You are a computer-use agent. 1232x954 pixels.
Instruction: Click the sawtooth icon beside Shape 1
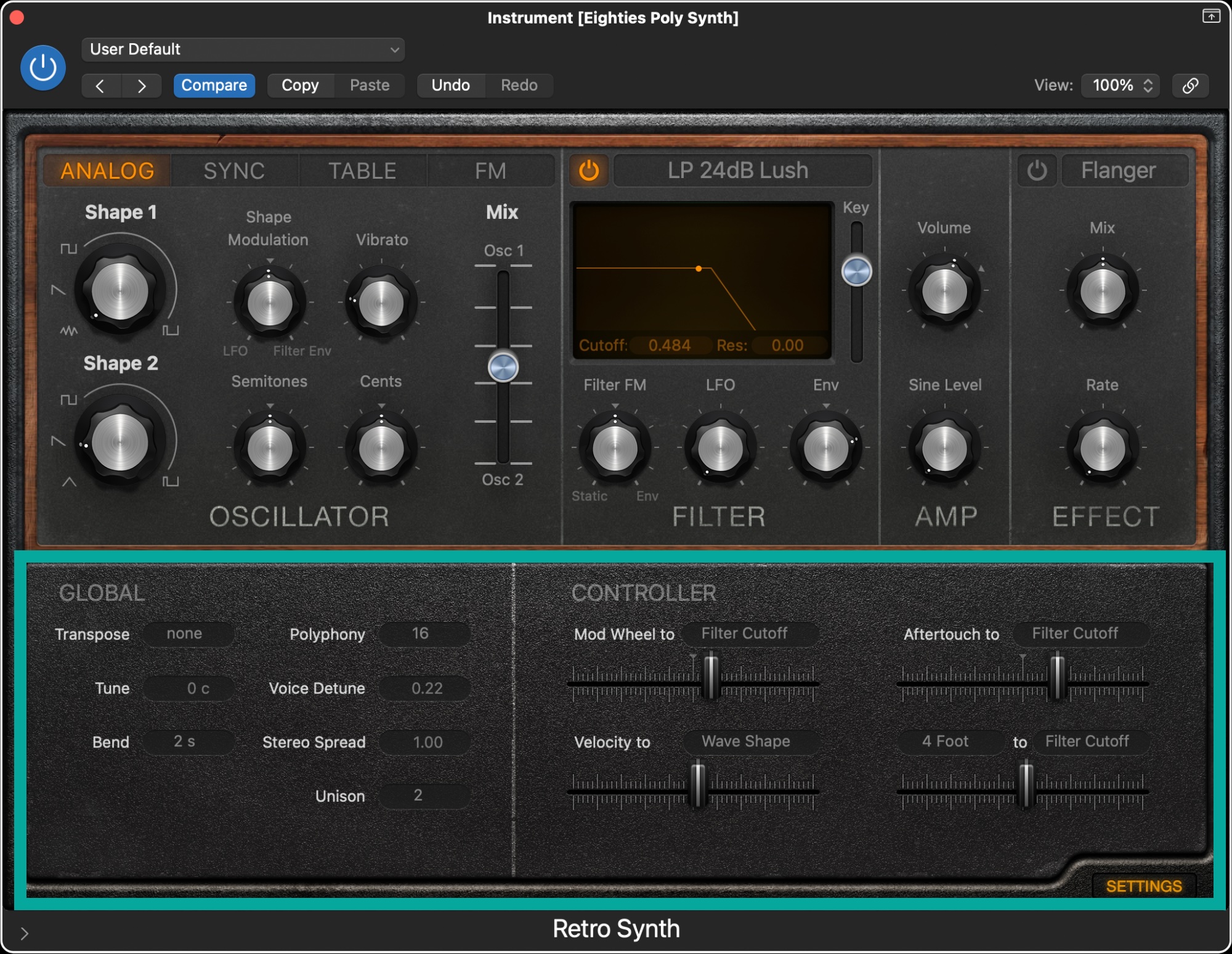pyautogui.click(x=59, y=290)
